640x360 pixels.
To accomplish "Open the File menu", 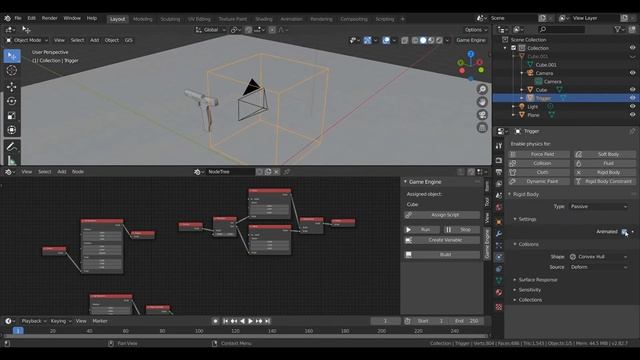I will [x=18, y=18].
